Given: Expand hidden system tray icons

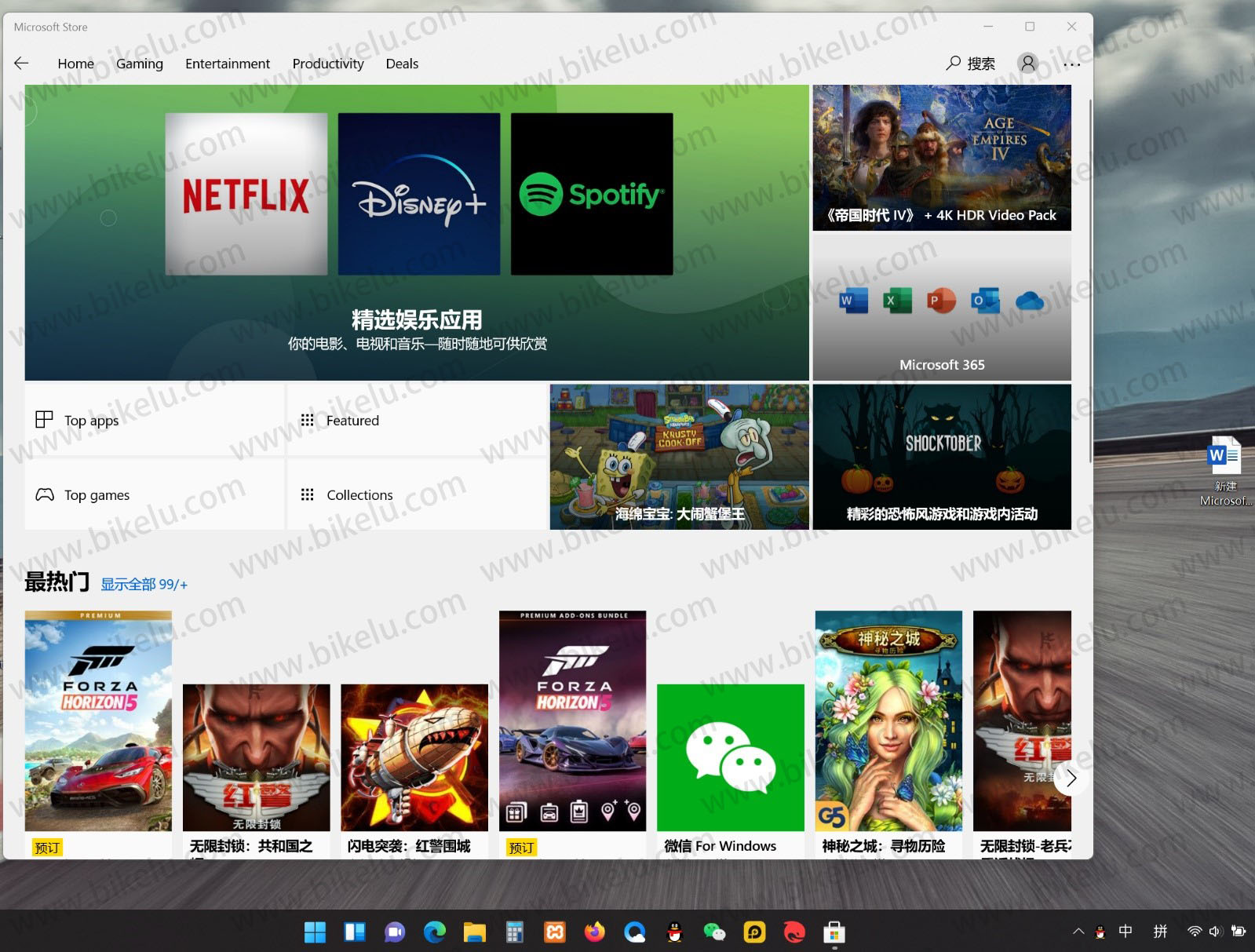Looking at the screenshot, I should (x=1078, y=932).
